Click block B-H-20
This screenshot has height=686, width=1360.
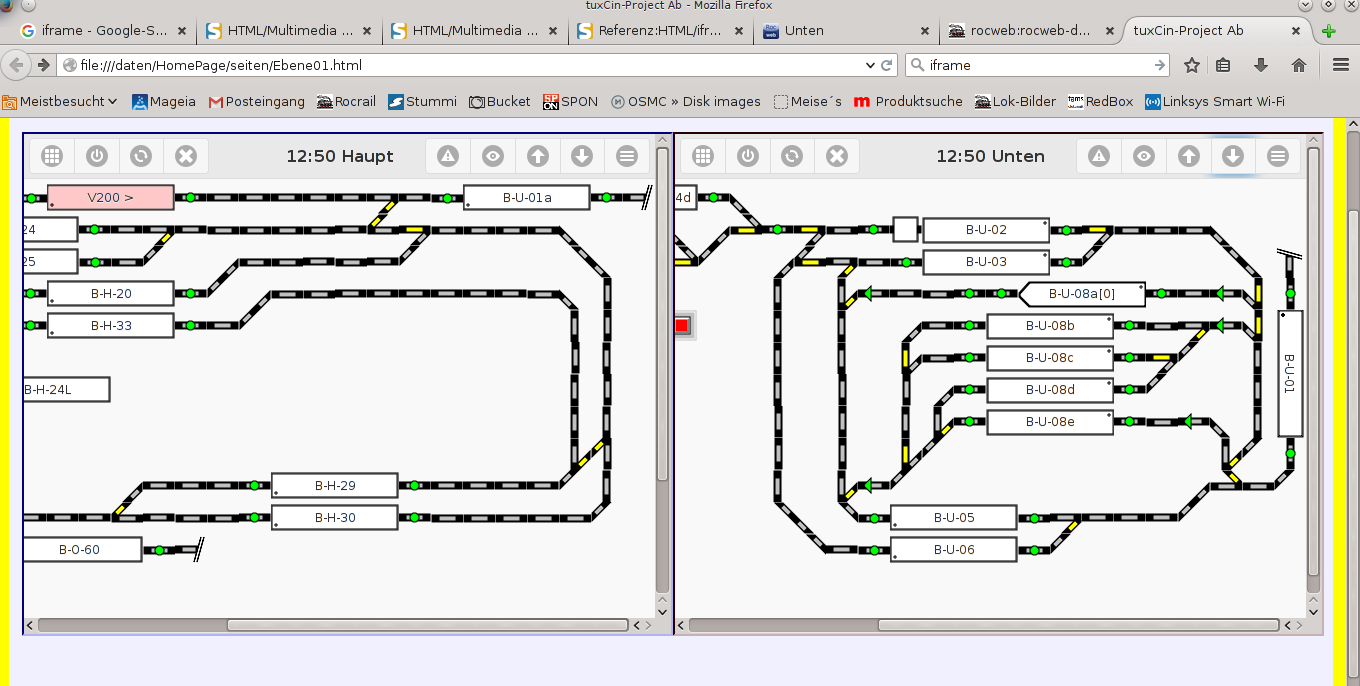pos(111,294)
